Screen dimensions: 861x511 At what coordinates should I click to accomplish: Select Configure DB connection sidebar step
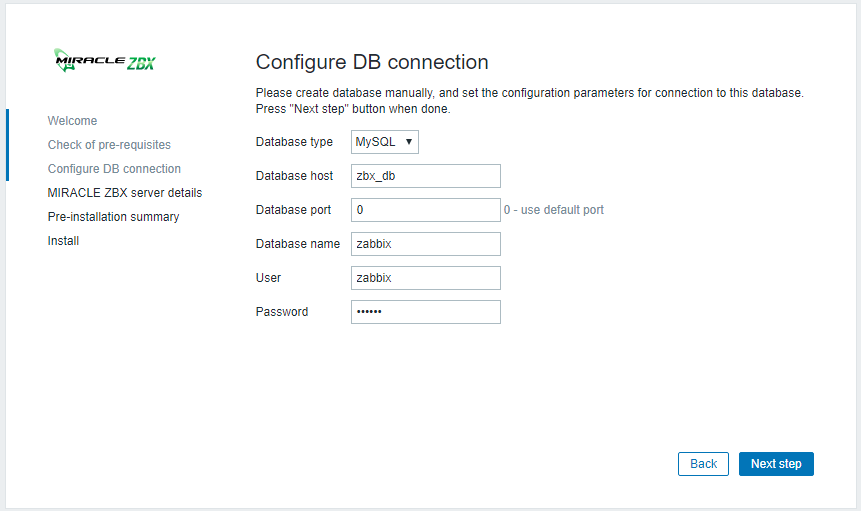point(114,169)
